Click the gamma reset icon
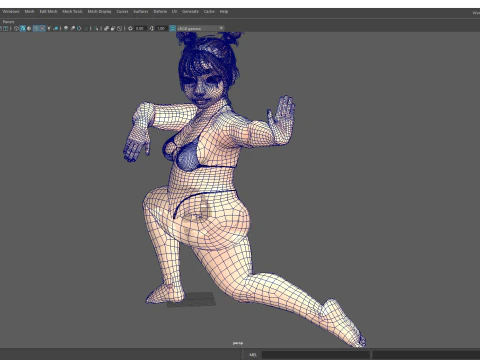The image size is (480, 360). pos(151,28)
